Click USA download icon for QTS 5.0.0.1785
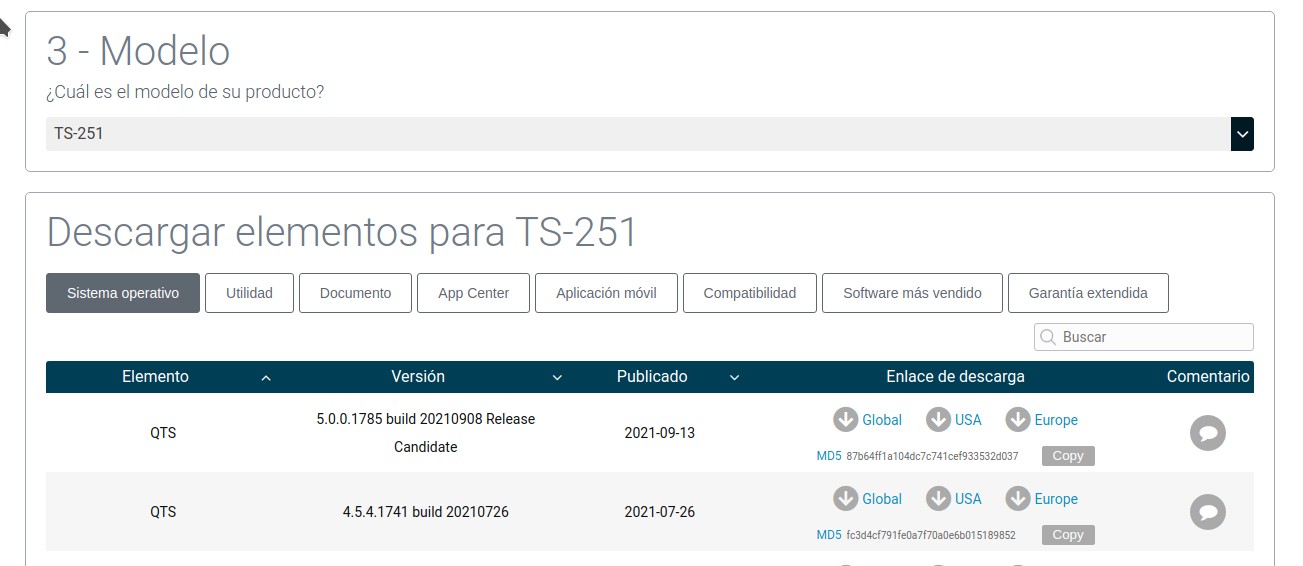The height and width of the screenshot is (566, 1303). [x=938, y=420]
